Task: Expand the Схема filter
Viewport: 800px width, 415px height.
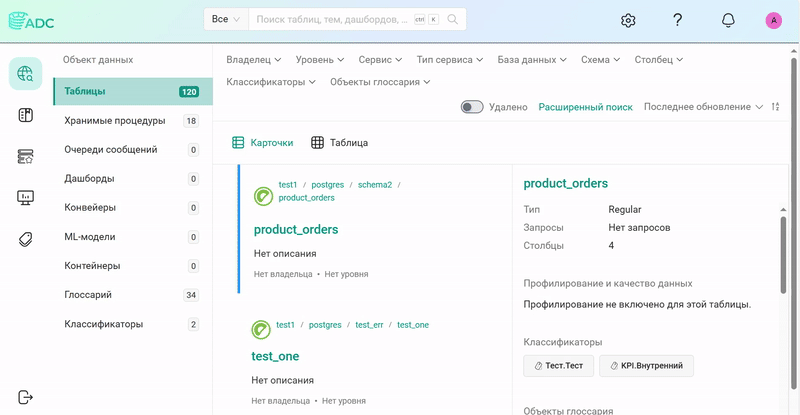Action: [x=601, y=60]
